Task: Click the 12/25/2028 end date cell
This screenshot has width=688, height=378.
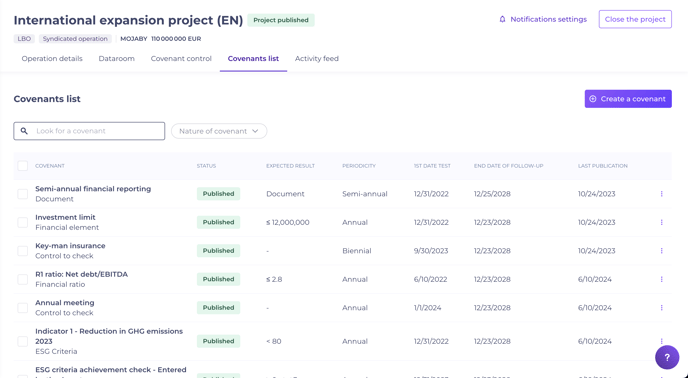Action: pyautogui.click(x=492, y=194)
